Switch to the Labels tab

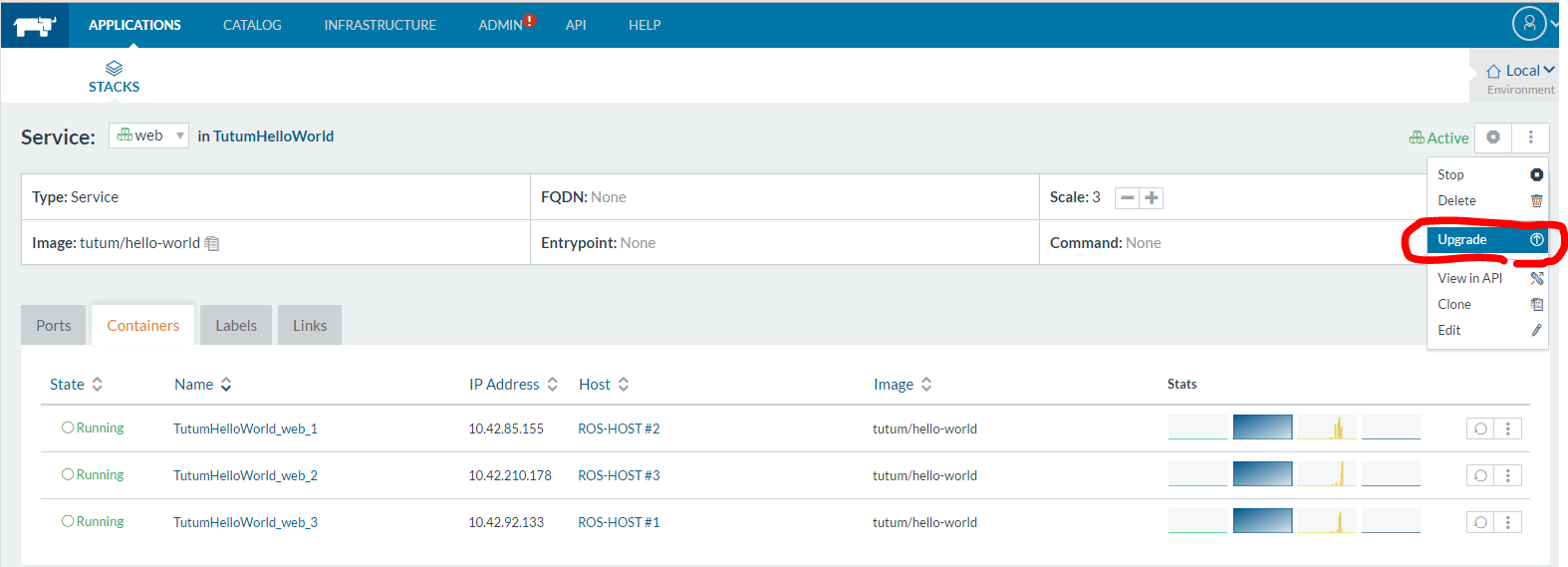click(236, 326)
